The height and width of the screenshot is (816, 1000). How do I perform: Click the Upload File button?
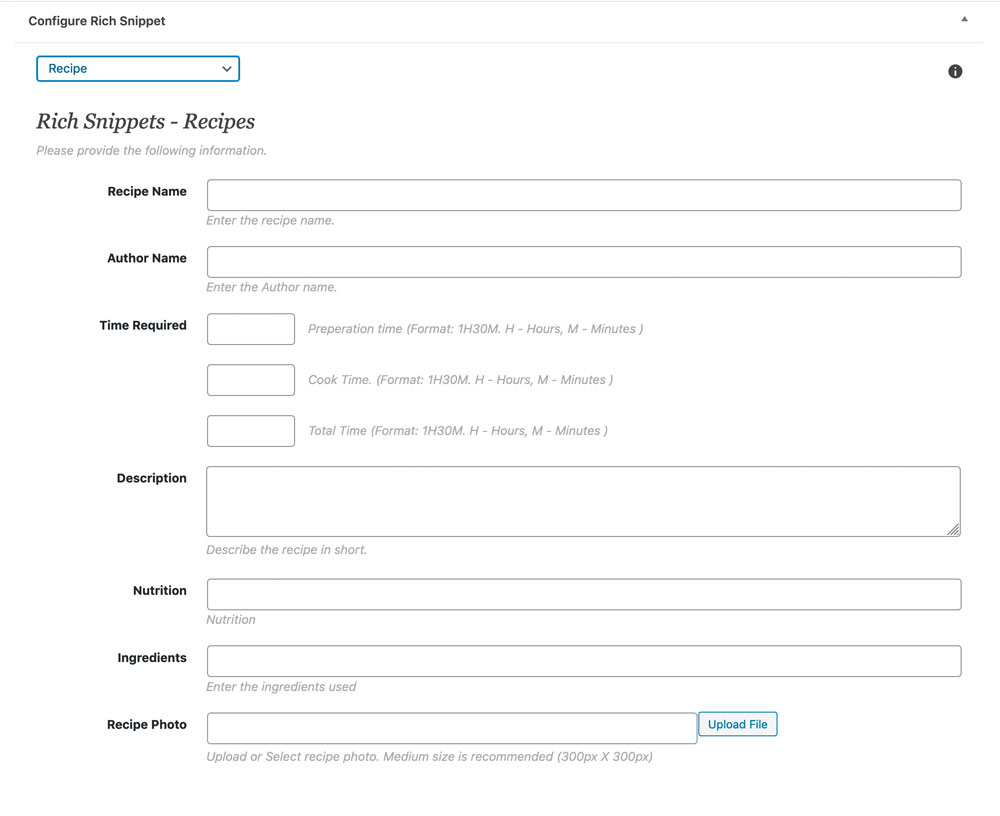point(738,724)
